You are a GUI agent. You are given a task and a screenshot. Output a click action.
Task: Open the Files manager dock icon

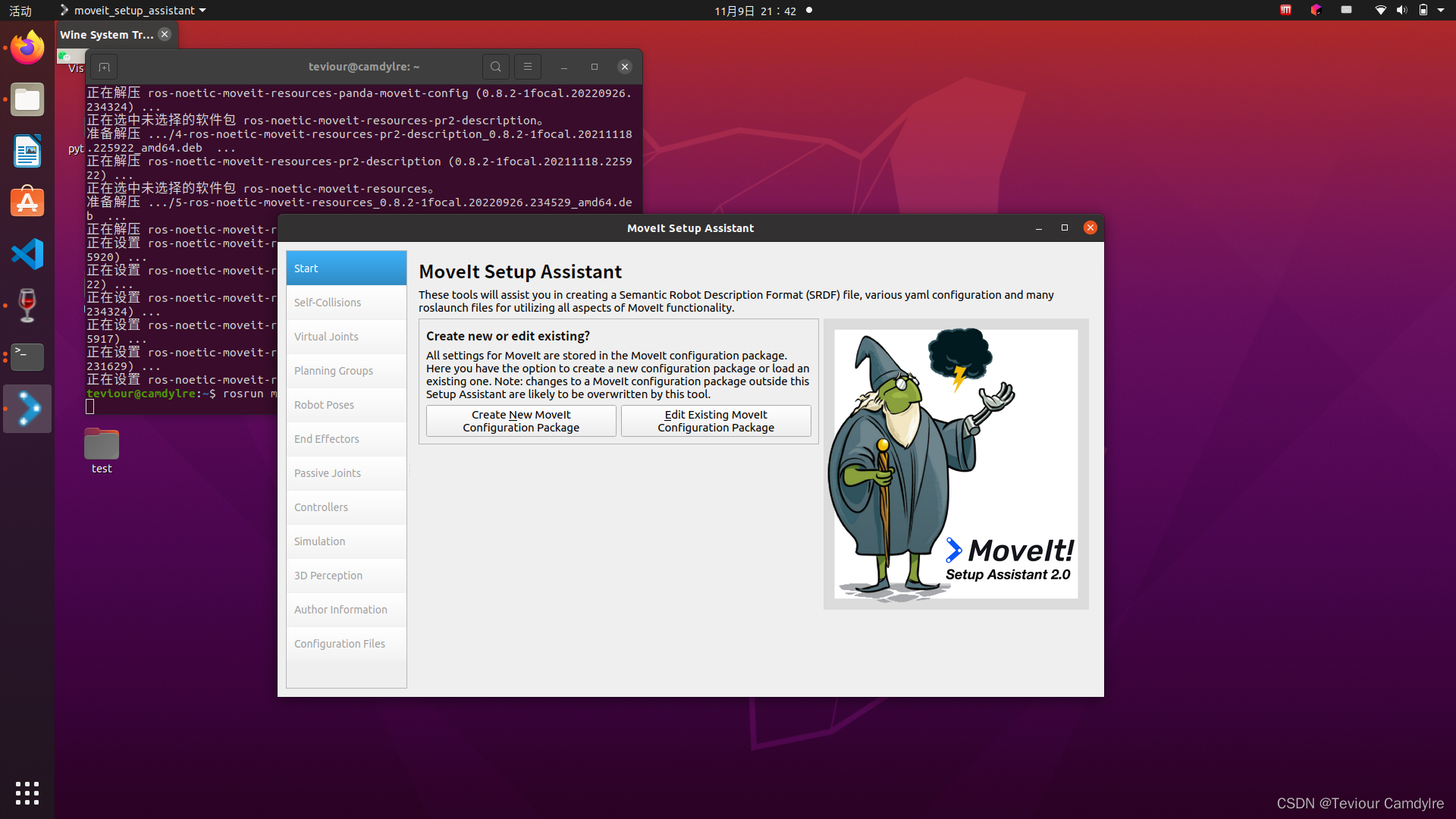27,99
